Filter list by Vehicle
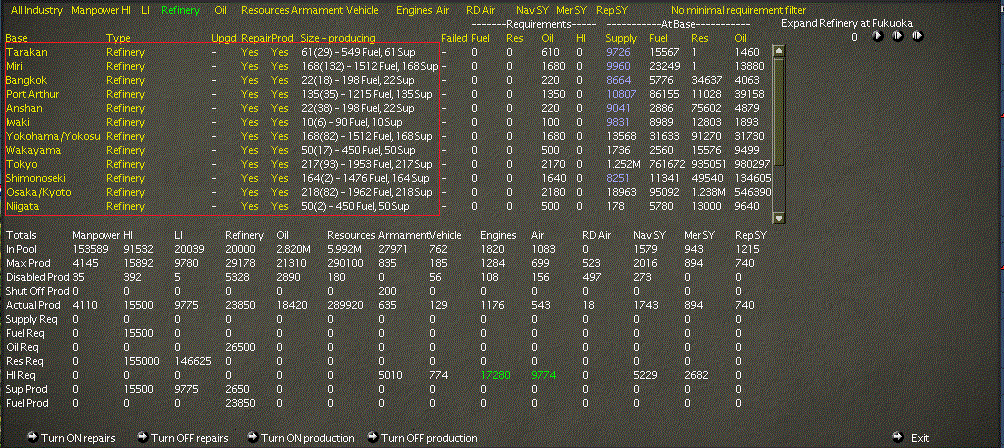 pos(362,10)
